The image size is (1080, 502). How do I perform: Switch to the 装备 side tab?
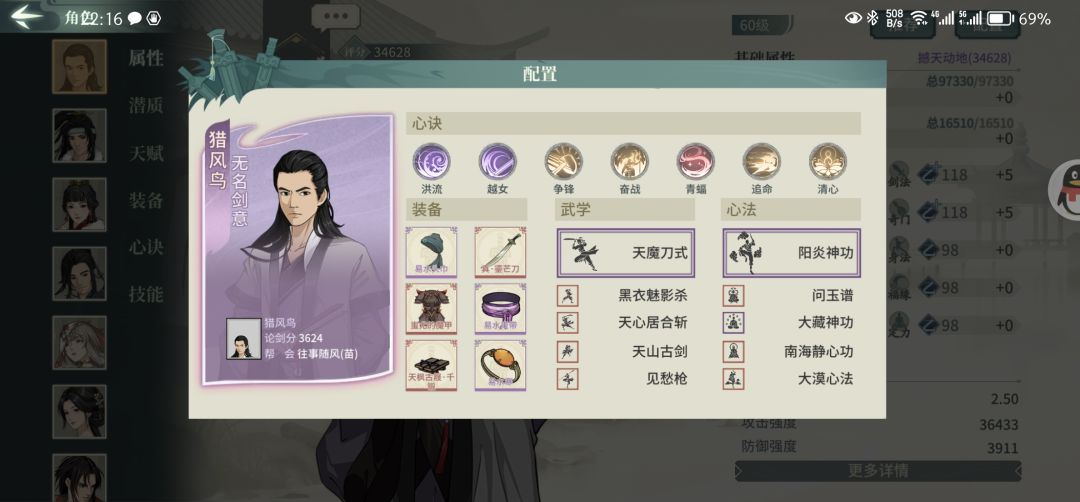(x=146, y=200)
